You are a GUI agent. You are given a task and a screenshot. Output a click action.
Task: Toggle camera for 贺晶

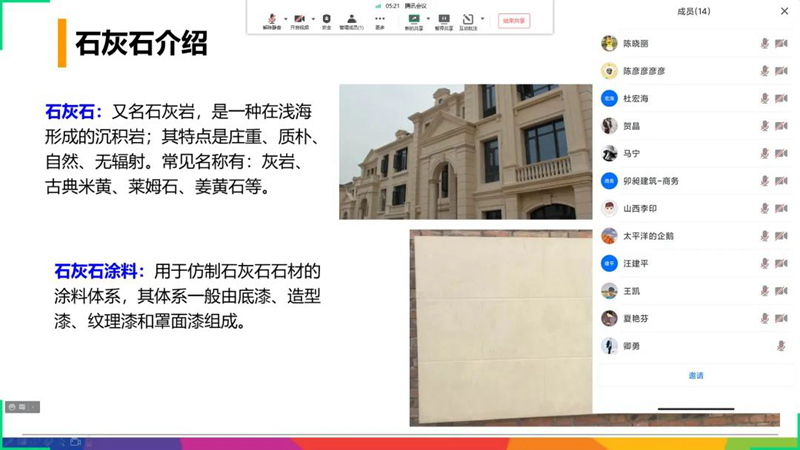pyautogui.click(x=781, y=126)
